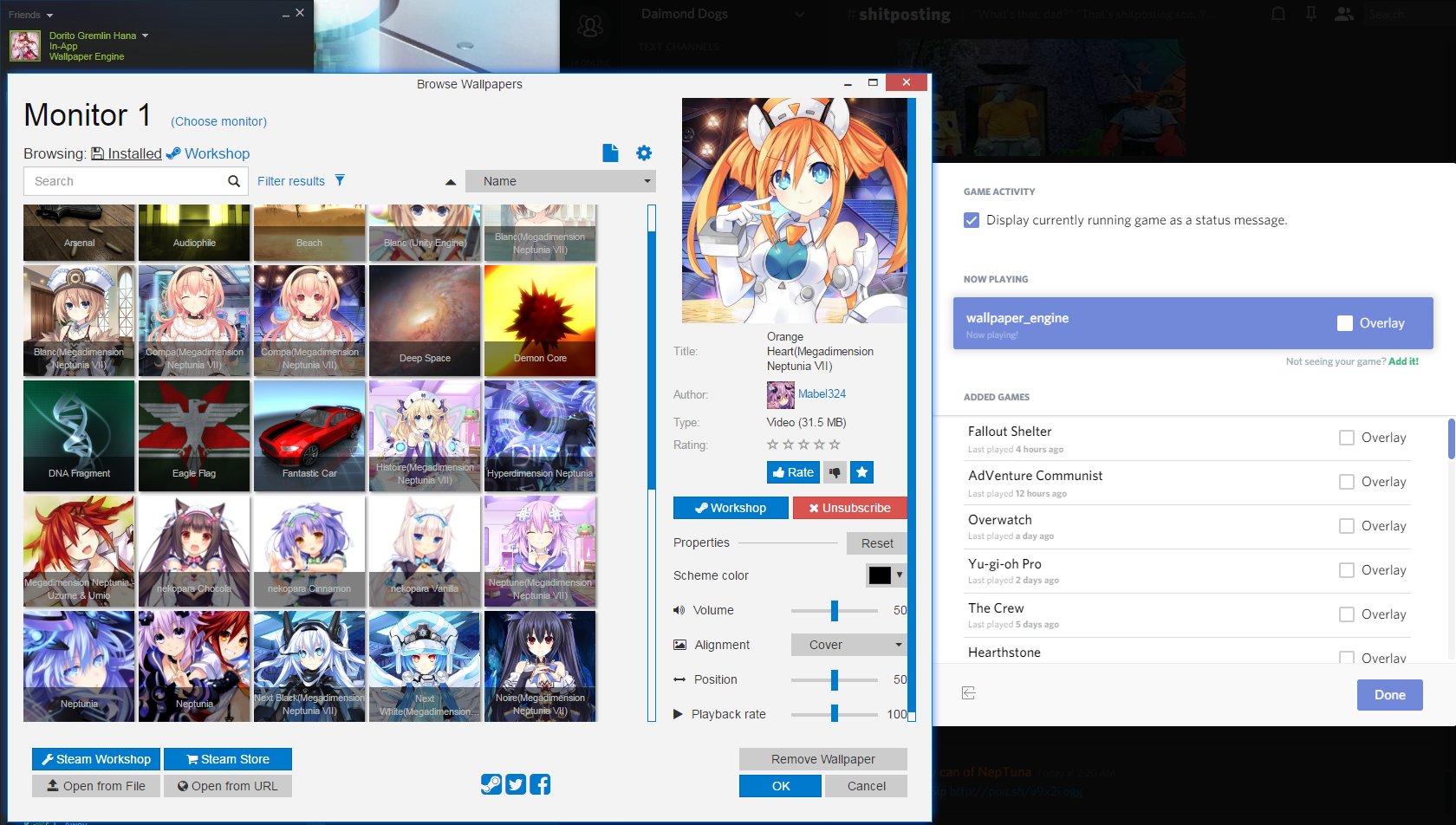Open Discord pinned messages icon
Viewport: 1456px width, 825px height.
pyautogui.click(x=1311, y=14)
